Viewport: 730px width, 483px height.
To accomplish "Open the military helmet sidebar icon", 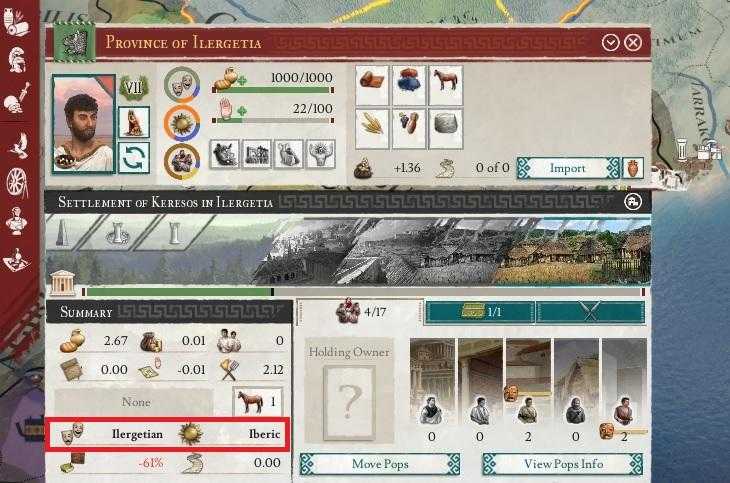I will click(x=18, y=59).
